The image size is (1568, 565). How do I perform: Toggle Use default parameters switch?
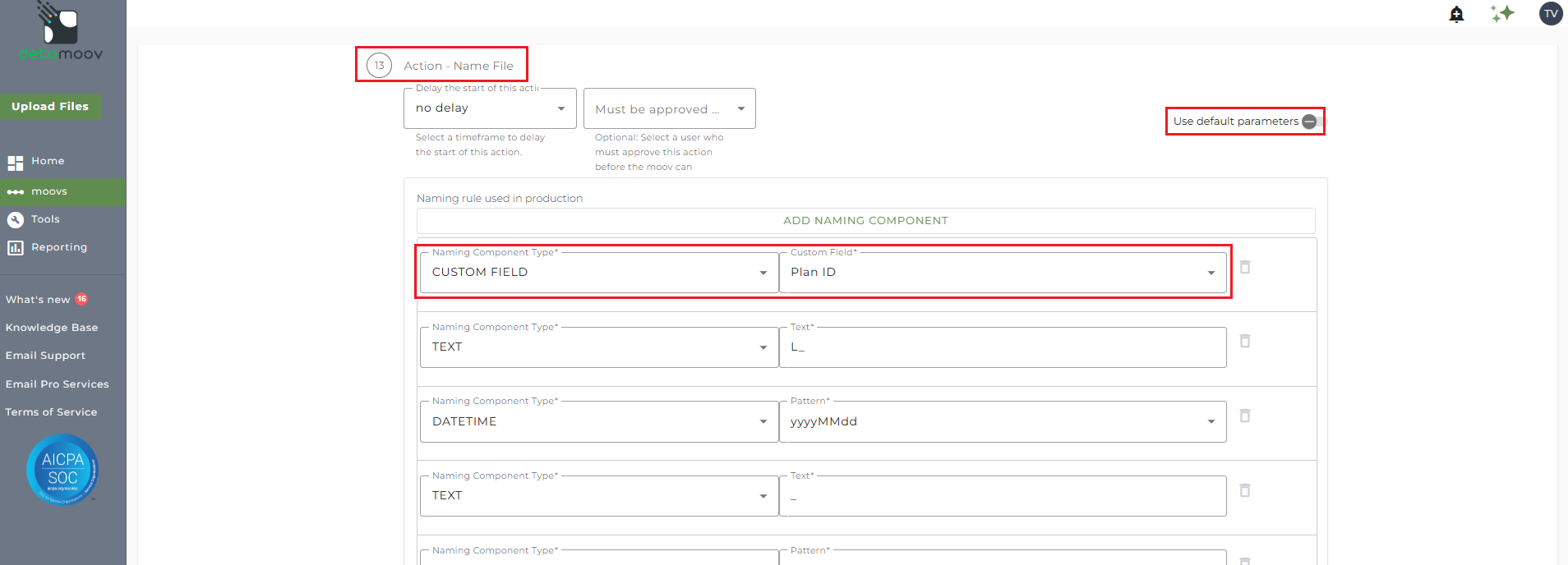(1310, 122)
